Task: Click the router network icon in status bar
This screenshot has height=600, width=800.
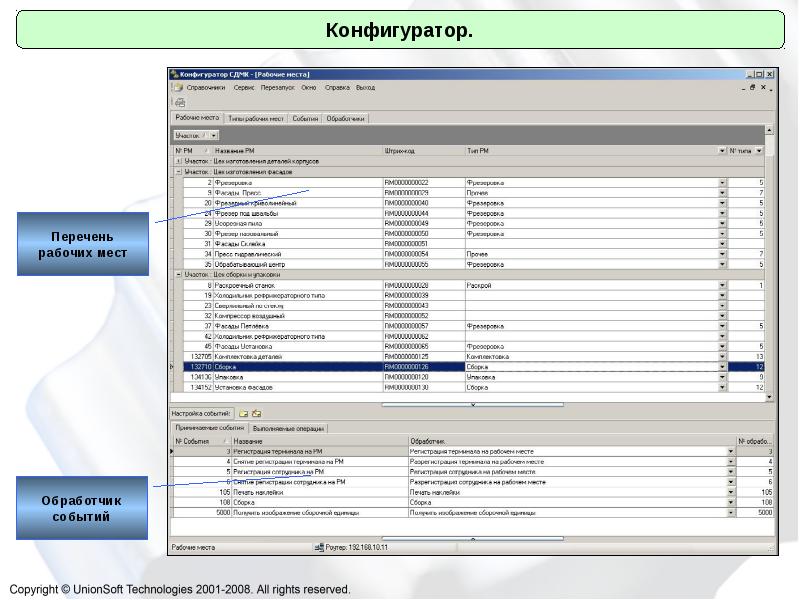Action: point(319,547)
